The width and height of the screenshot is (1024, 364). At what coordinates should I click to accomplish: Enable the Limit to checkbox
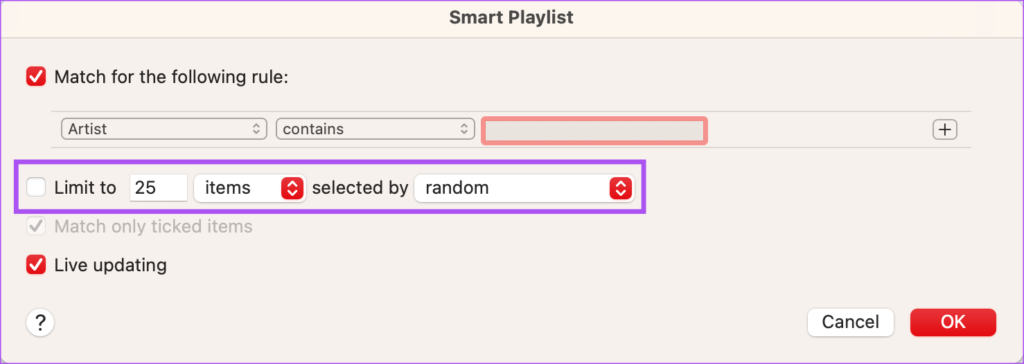point(36,188)
